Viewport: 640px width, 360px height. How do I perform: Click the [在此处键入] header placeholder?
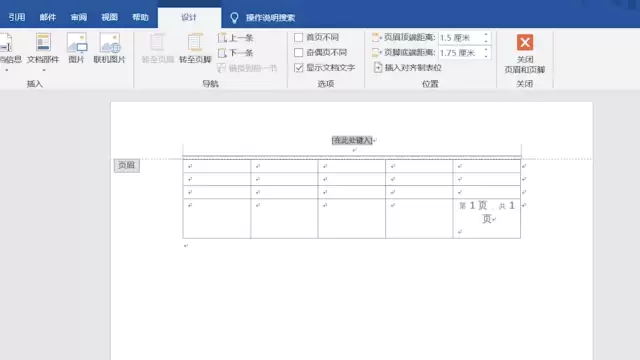[352, 140]
